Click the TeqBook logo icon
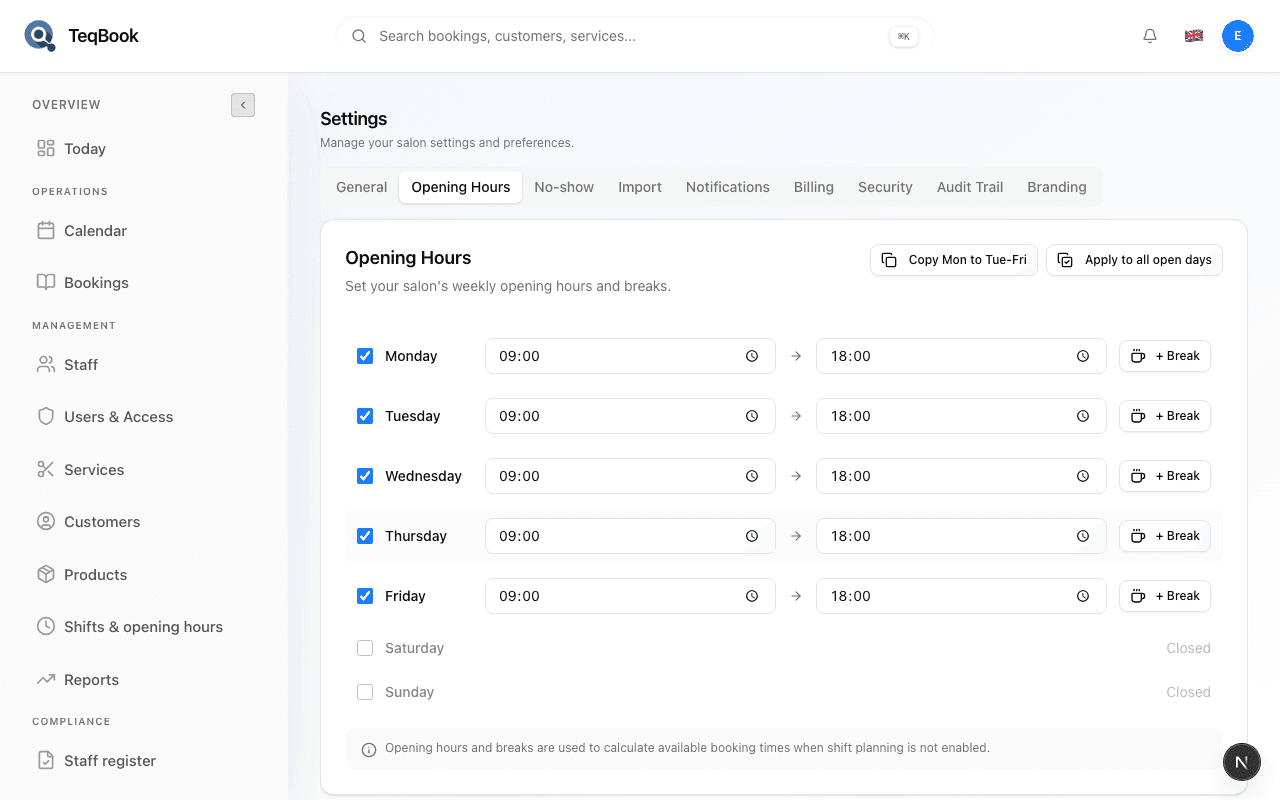Viewport: 1280px width, 800px height. 40,36
